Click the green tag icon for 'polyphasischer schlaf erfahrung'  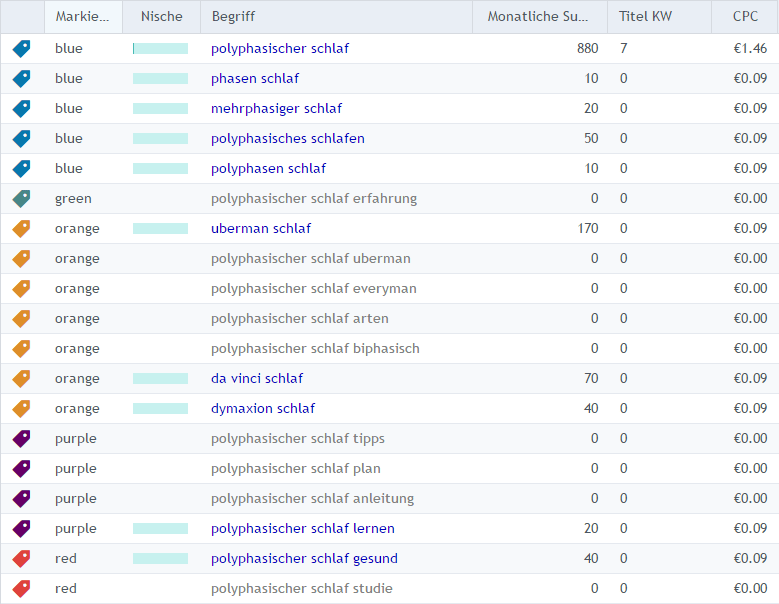pyautogui.click(x=21, y=199)
